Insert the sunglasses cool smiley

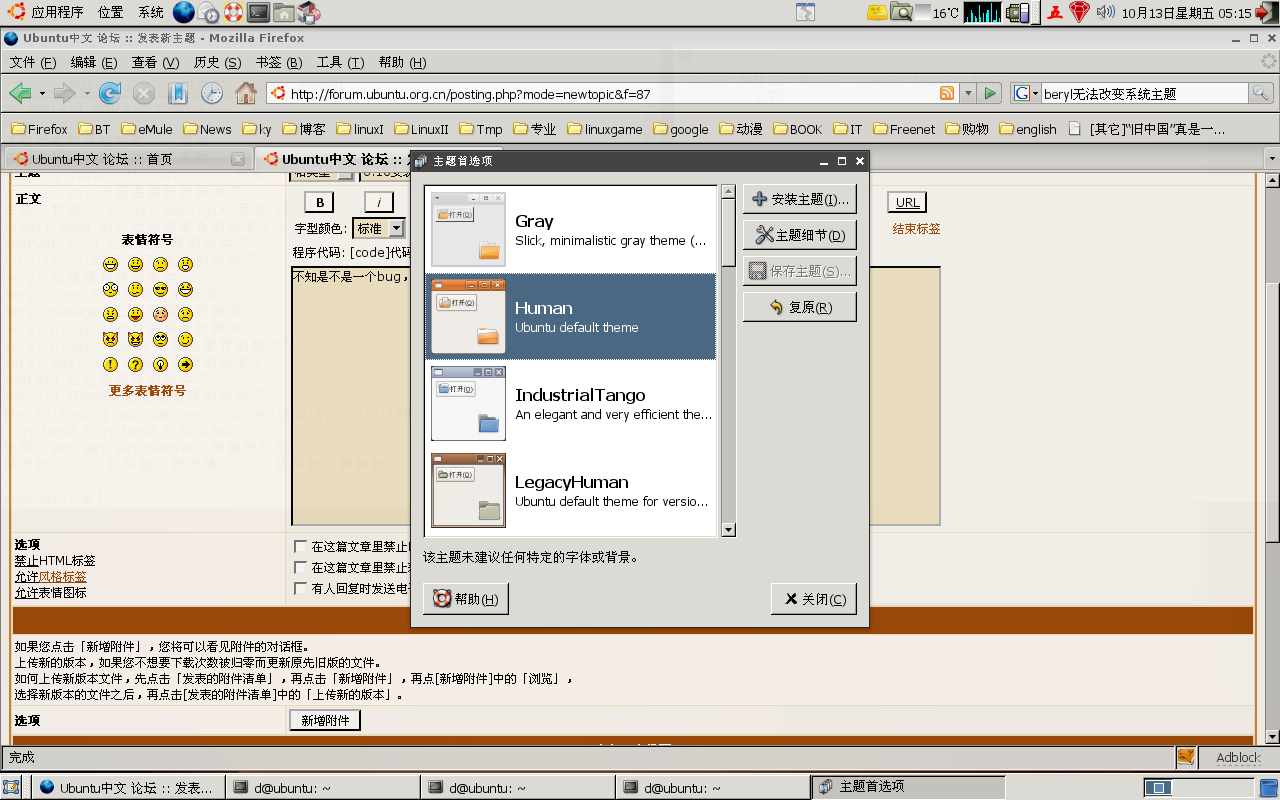click(x=160, y=290)
